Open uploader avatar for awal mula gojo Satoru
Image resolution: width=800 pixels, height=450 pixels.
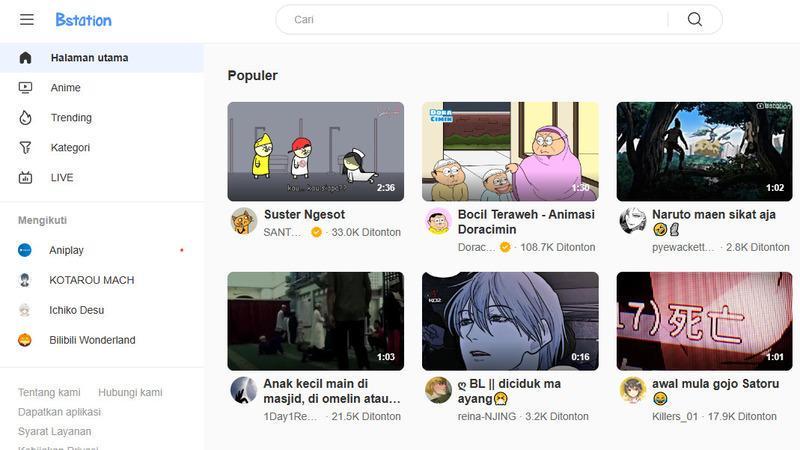pos(633,390)
